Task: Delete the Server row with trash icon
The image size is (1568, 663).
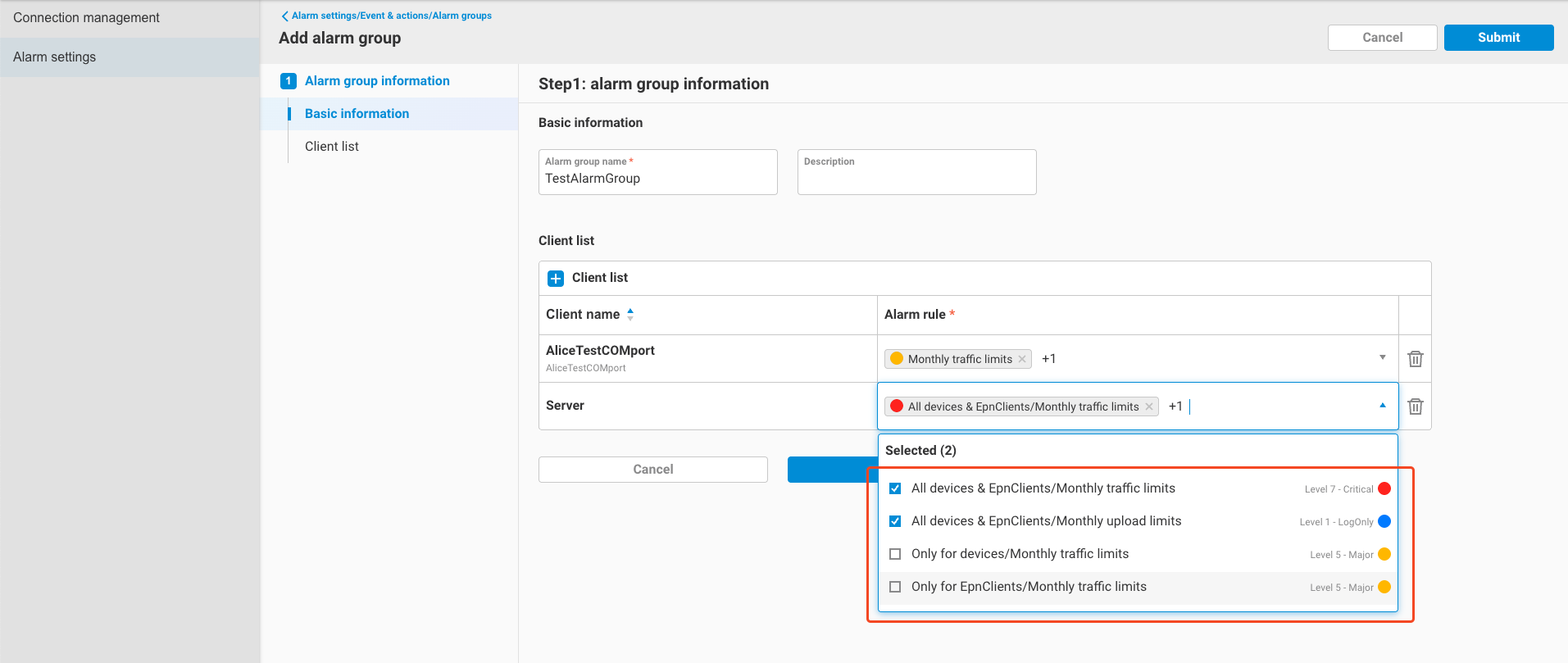Action: (x=1415, y=406)
